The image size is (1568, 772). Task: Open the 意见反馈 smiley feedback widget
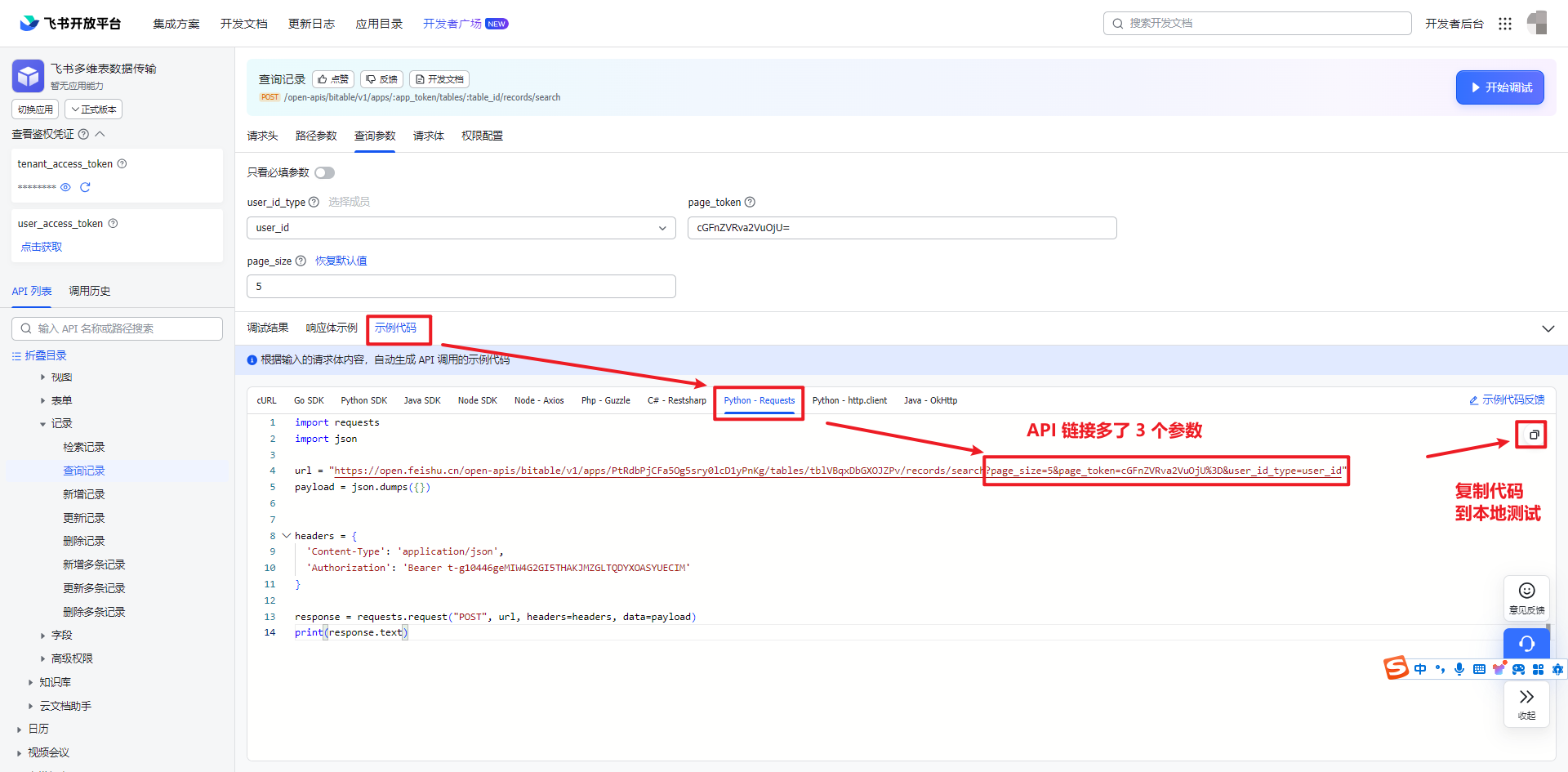pyautogui.click(x=1526, y=597)
